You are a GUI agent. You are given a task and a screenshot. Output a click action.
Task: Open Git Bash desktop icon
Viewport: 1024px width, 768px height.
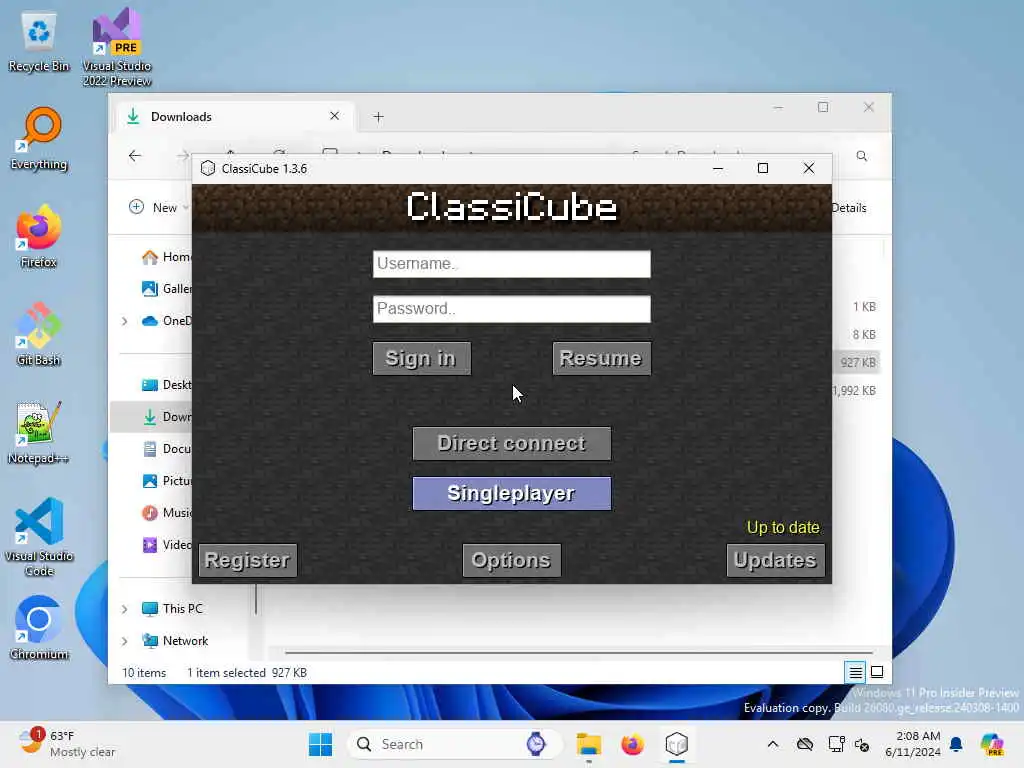39,336
